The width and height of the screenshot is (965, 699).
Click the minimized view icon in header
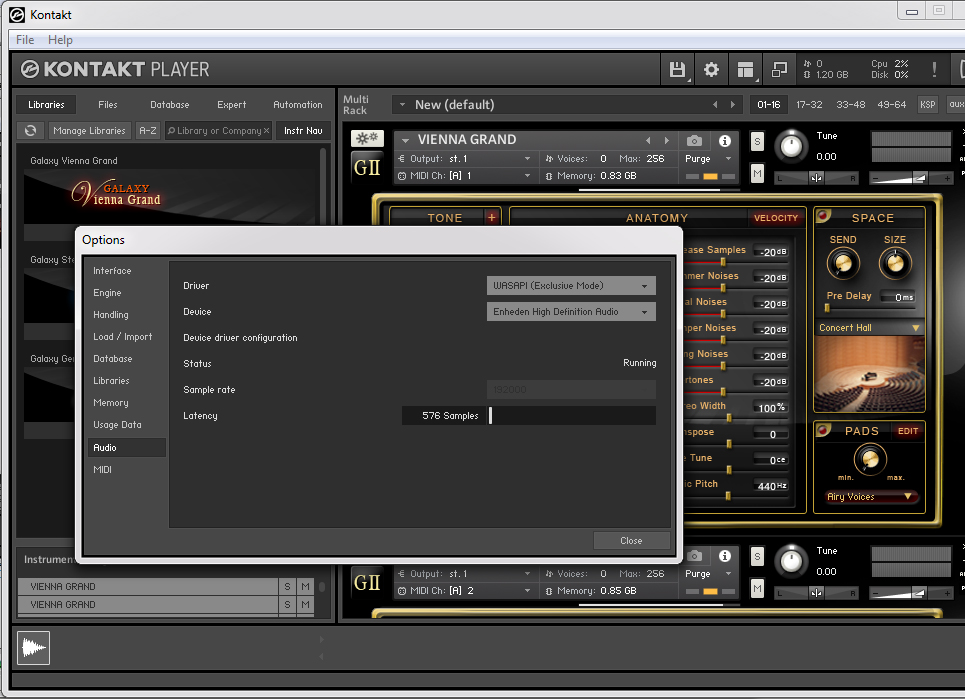779,70
